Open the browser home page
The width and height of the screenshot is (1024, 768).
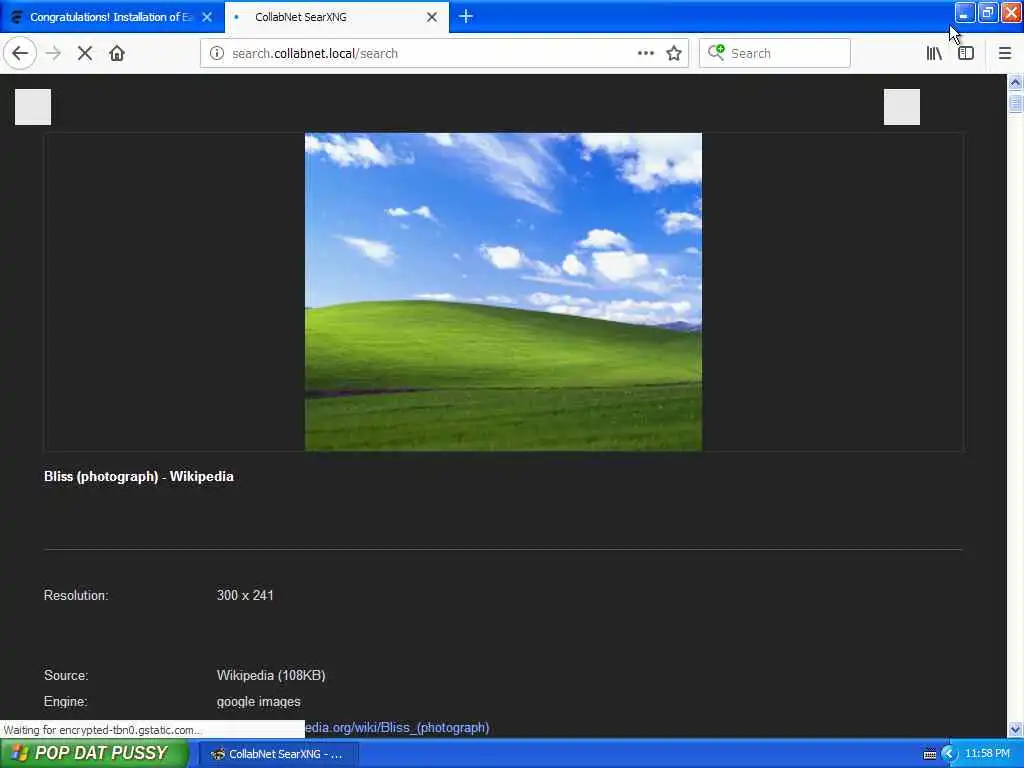point(117,53)
